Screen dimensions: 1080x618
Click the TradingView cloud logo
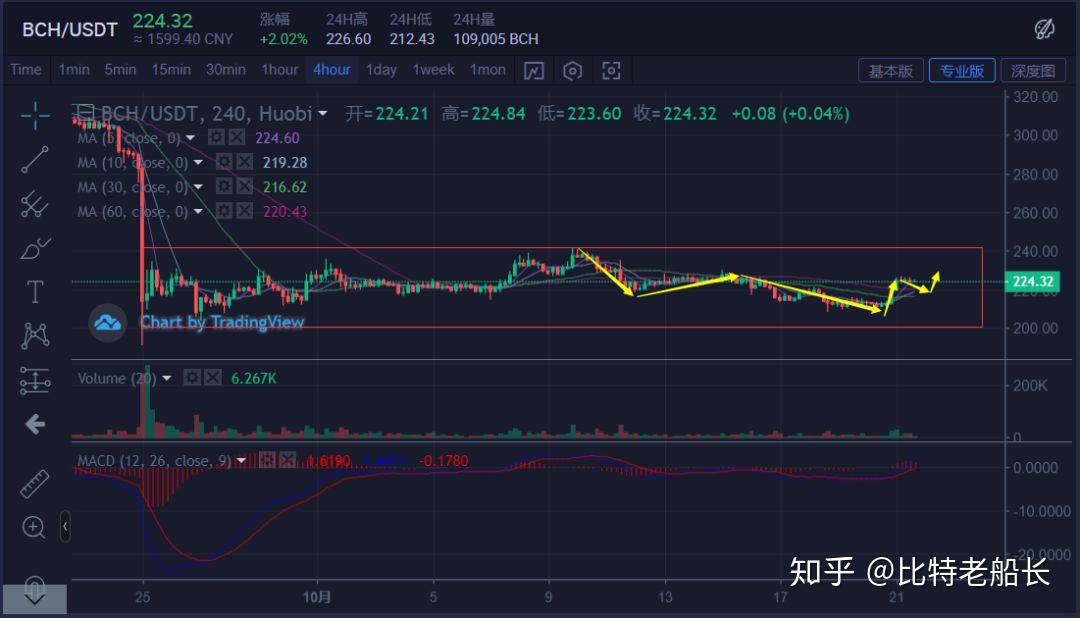pos(107,322)
